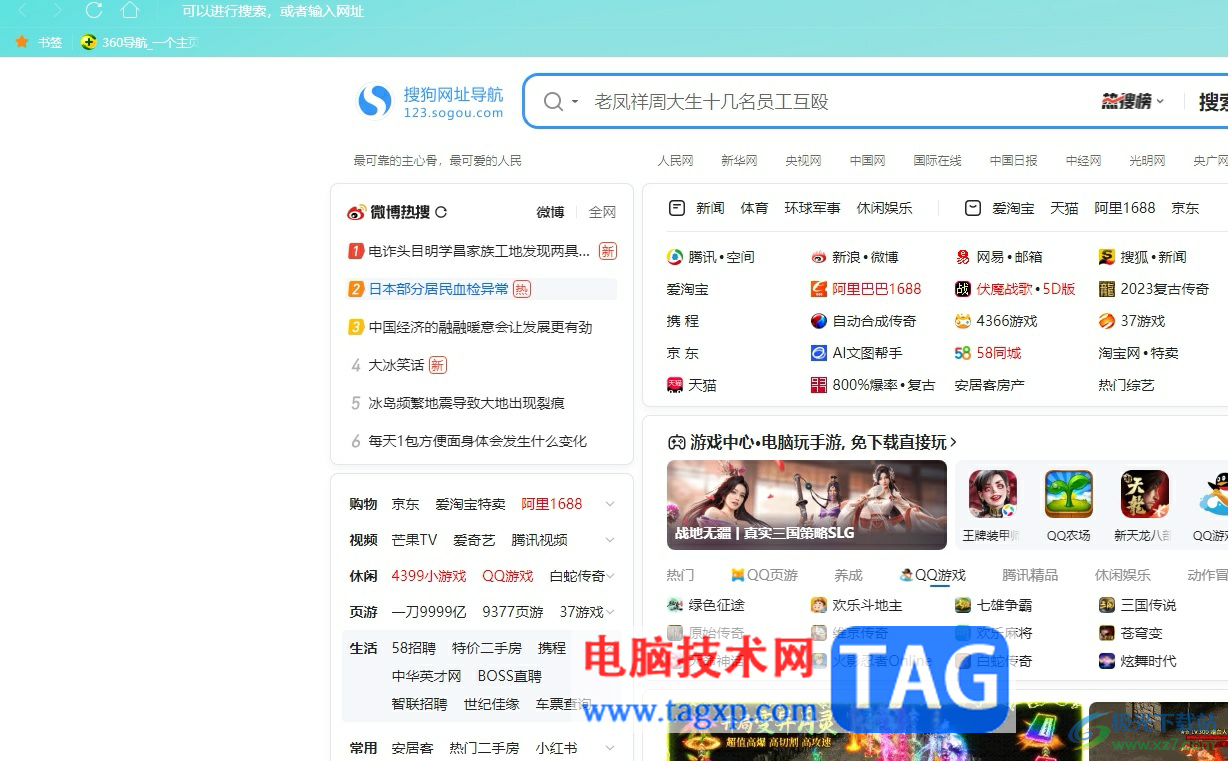
Task: Click the 自动合成传奇 icon
Action: tap(819, 321)
